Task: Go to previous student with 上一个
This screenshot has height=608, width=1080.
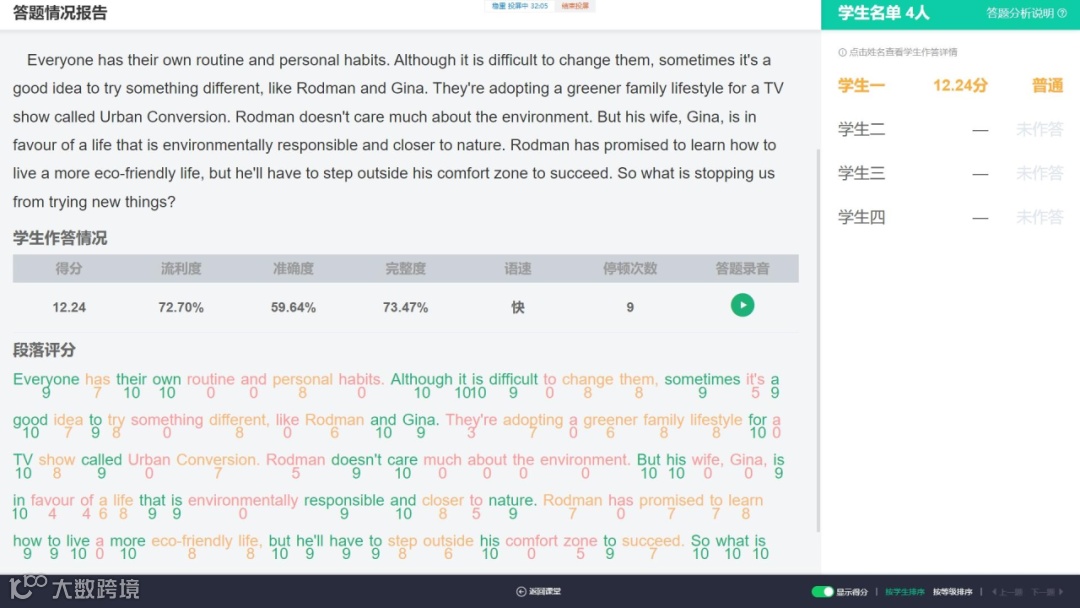Action: [1007, 591]
